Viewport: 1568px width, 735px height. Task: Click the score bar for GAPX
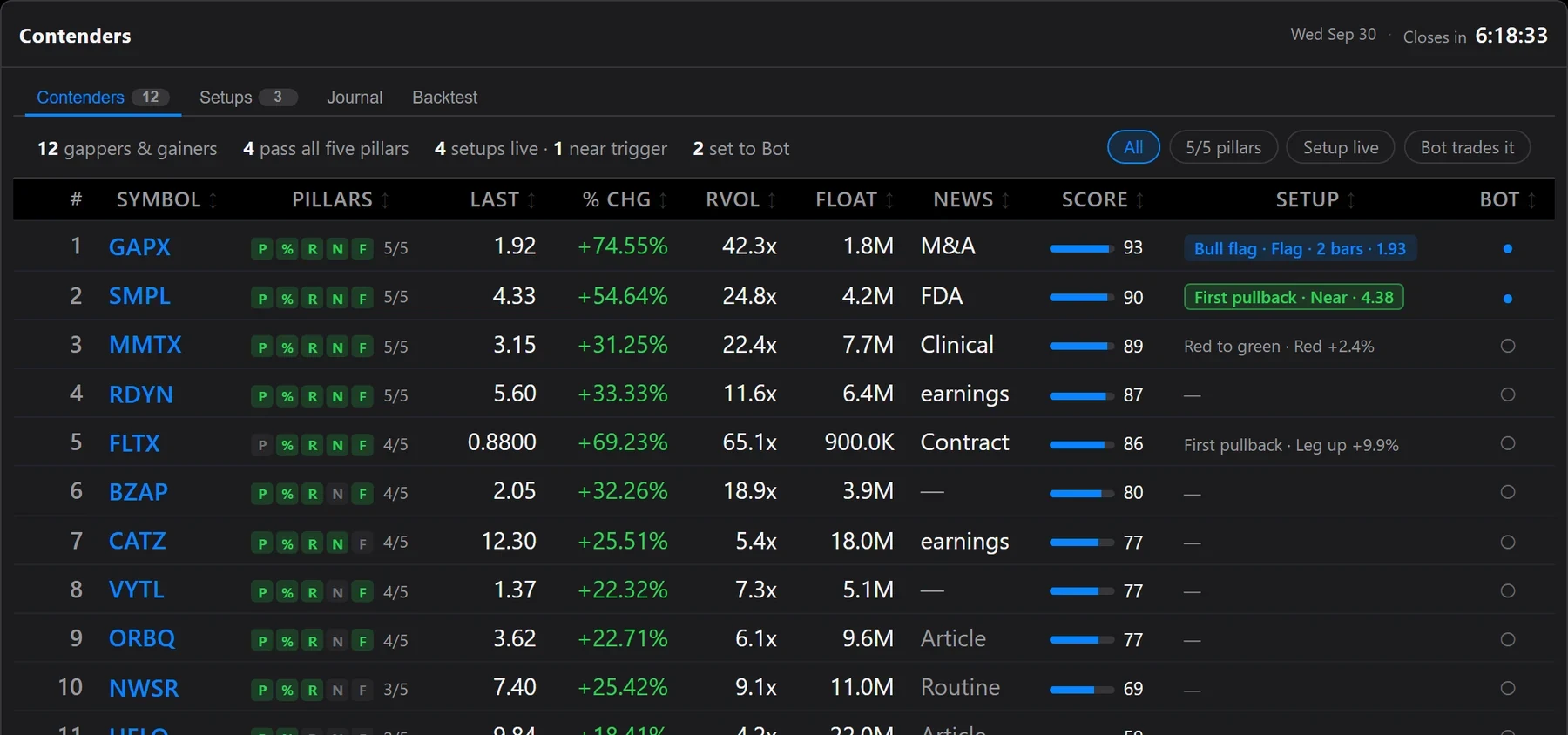(1081, 248)
